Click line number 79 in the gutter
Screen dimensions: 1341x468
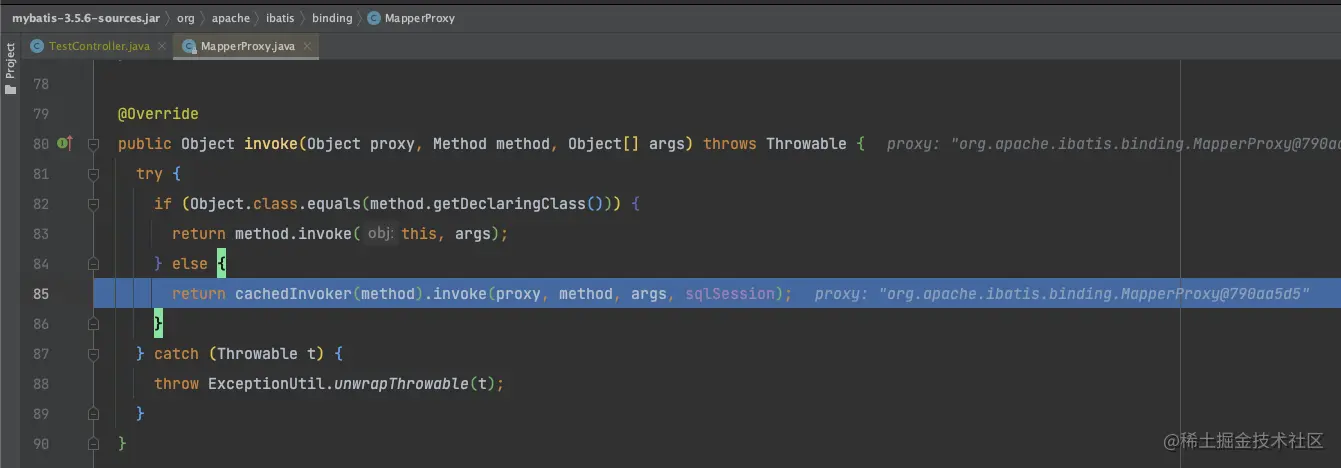(41, 114)
